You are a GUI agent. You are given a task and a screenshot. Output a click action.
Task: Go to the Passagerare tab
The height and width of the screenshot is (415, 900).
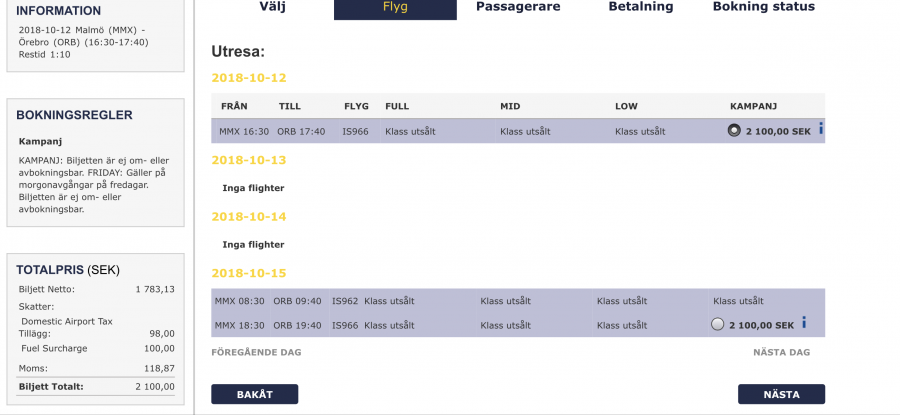point(518,7)
